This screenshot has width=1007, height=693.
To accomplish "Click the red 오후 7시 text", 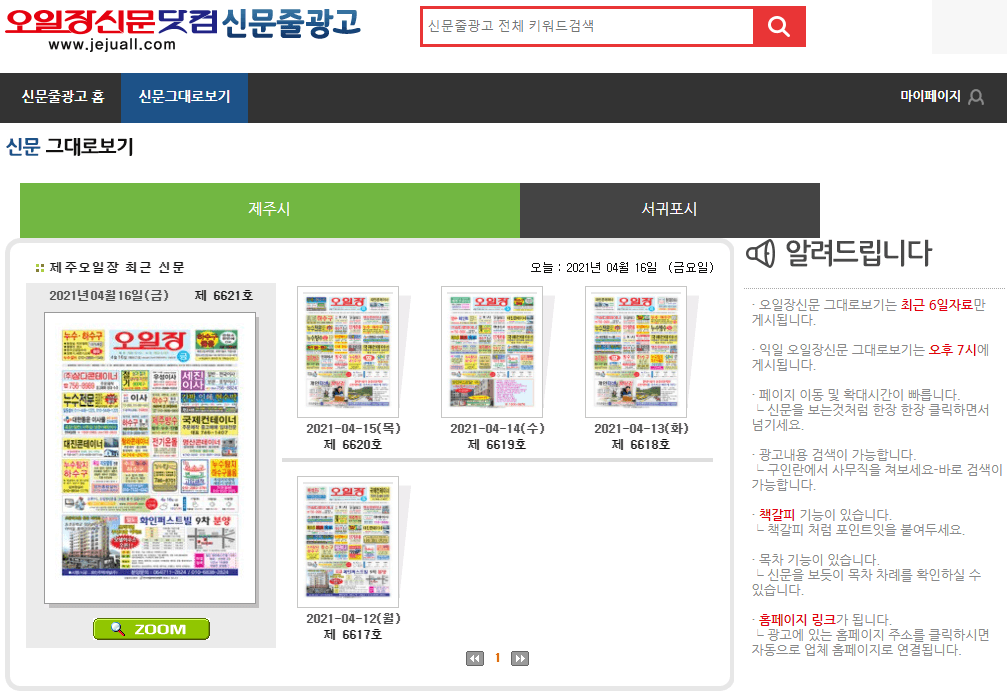I will point(952,350).
